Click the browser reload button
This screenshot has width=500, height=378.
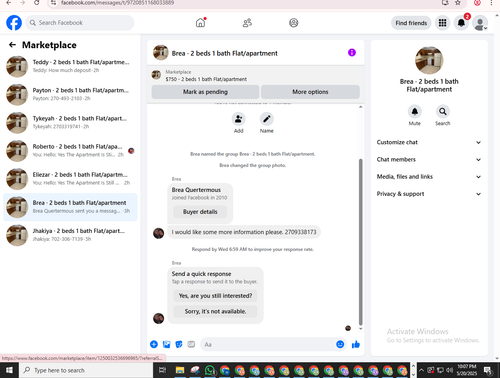coord(37,3)
